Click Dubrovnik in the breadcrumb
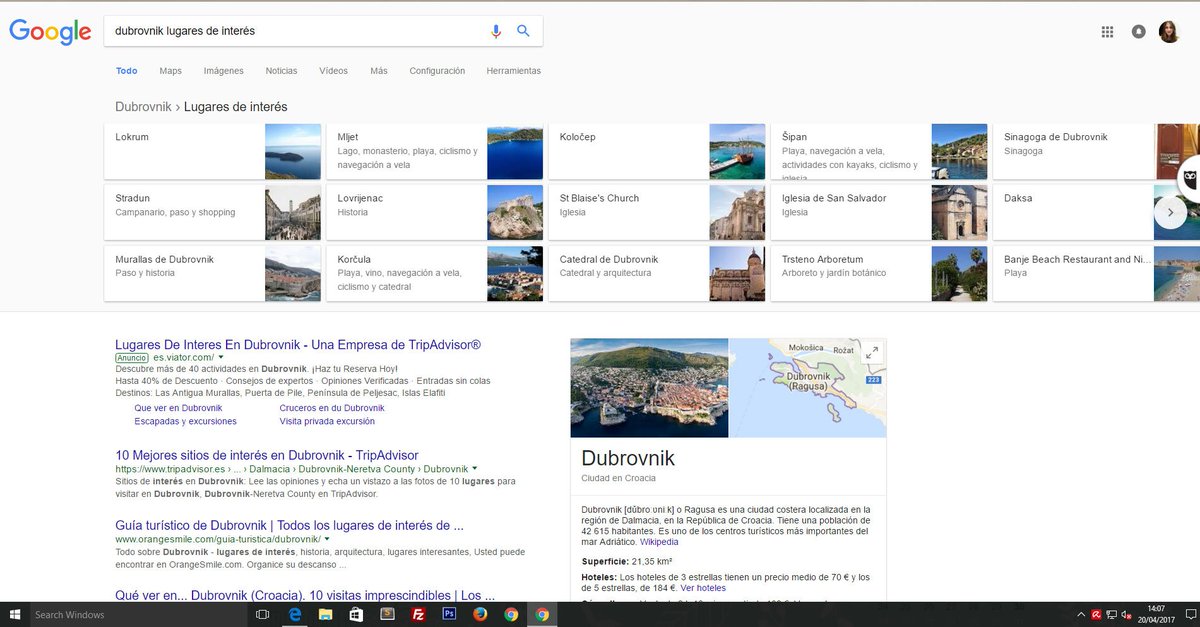This screenshot has height=627, width=1200. tap(144, 107)
